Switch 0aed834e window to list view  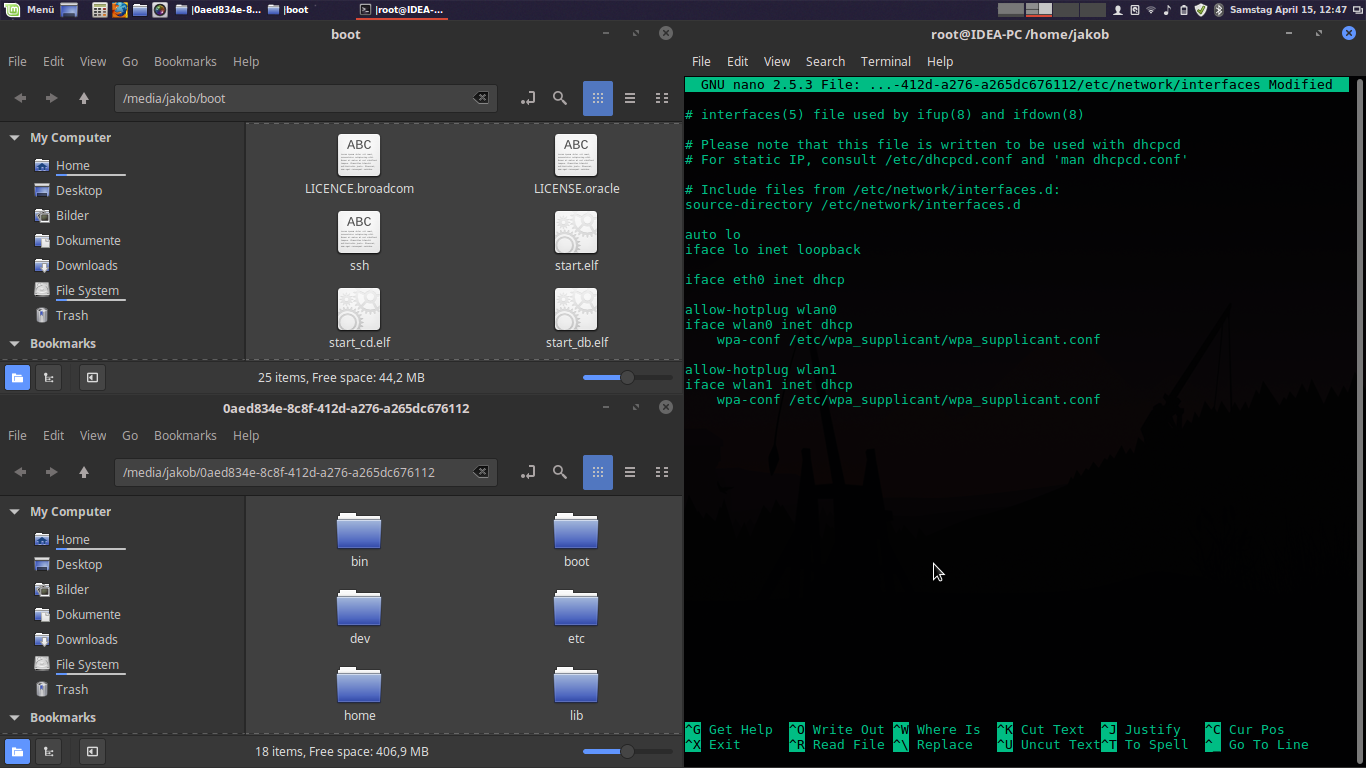coord(630,472)
